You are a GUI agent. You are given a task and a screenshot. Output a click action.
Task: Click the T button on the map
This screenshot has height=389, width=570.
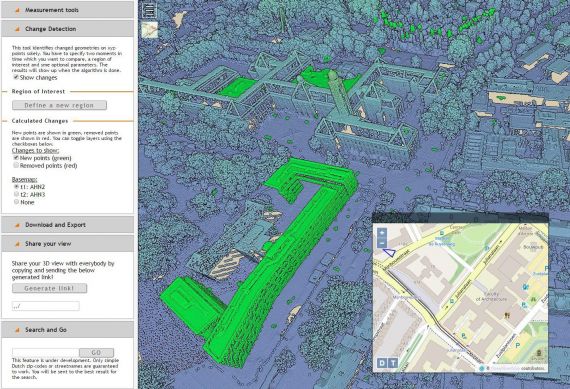click(x=393, y=362)
